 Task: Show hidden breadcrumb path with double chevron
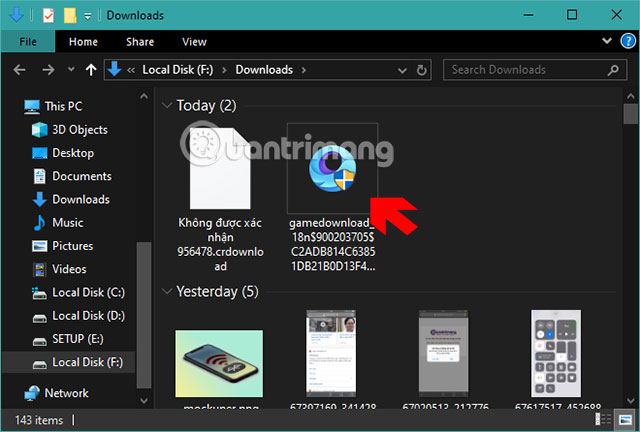click(131, 71)
